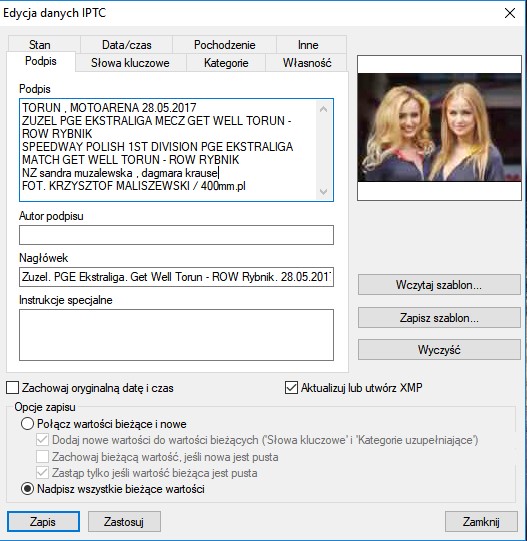The image size is (527, 541).
Task: Click the caption scrollbar down arrow
Action: [x=323, y=191]
